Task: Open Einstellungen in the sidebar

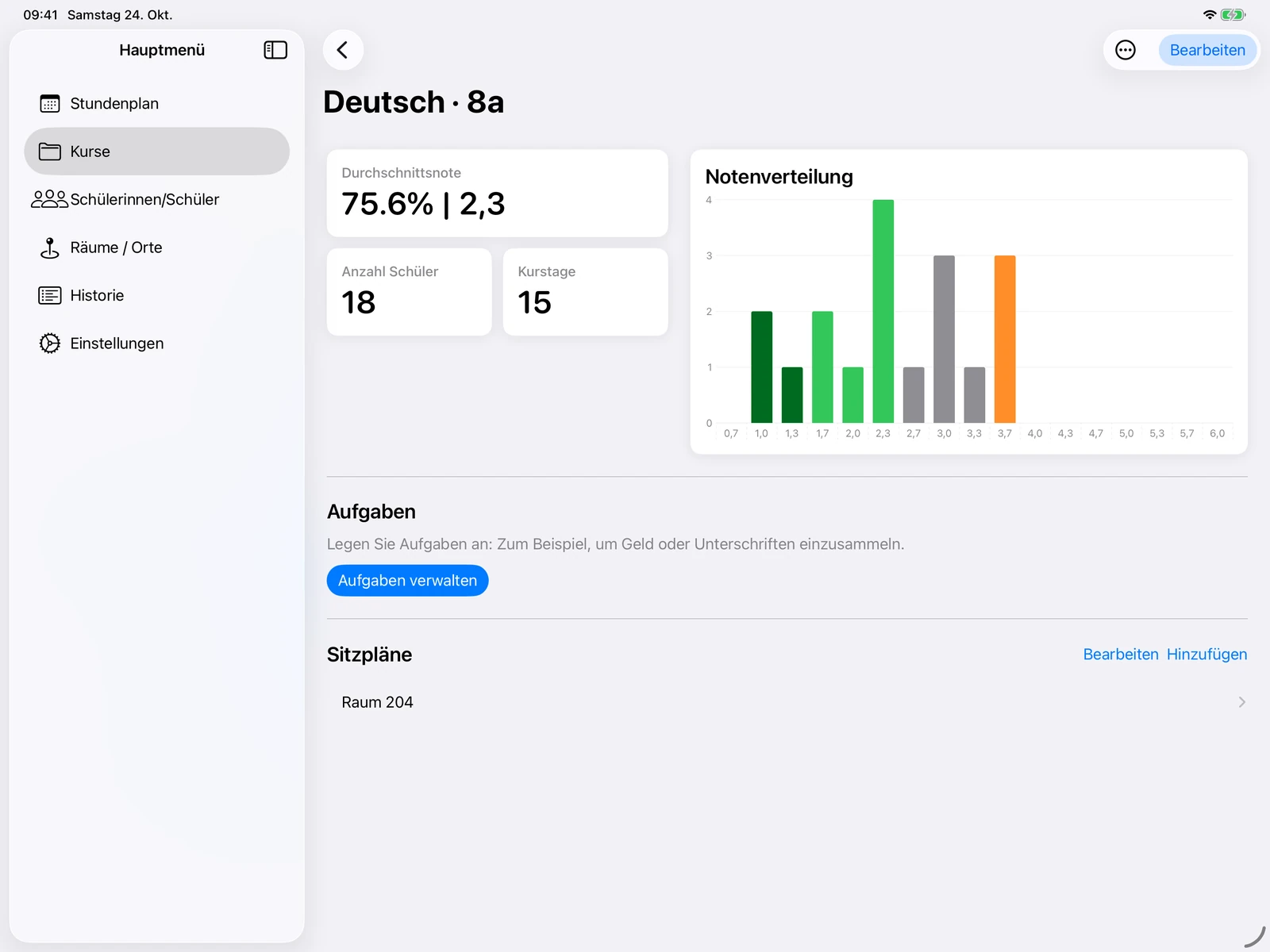Action: [x=156, y=344]
